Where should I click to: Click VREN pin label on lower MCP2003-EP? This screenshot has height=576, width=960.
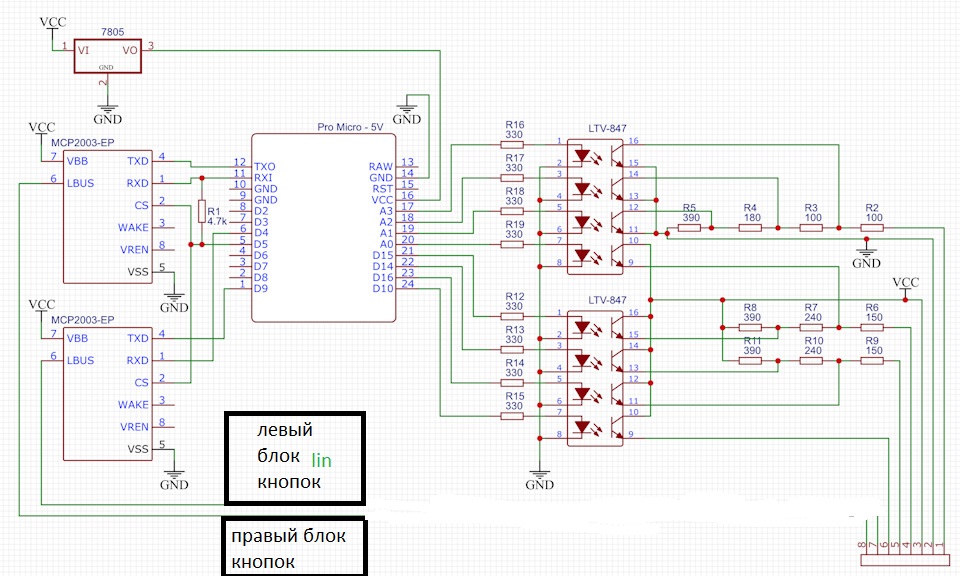click(x=134, y=427)
